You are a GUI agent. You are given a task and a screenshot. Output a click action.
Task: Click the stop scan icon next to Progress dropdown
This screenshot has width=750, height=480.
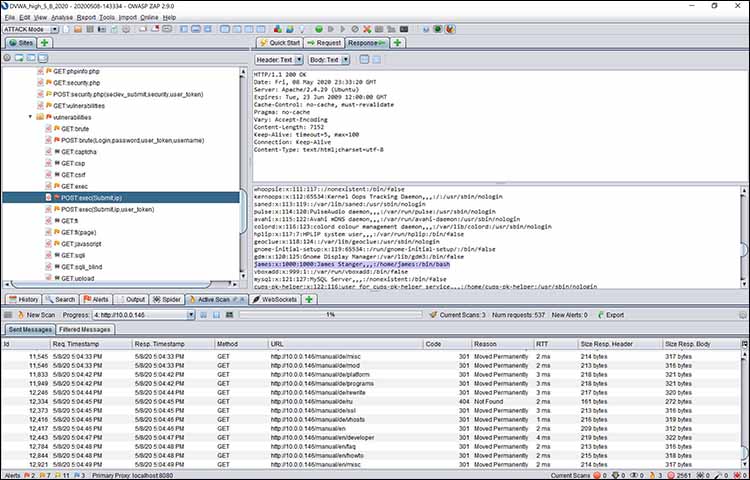point(217,315)
